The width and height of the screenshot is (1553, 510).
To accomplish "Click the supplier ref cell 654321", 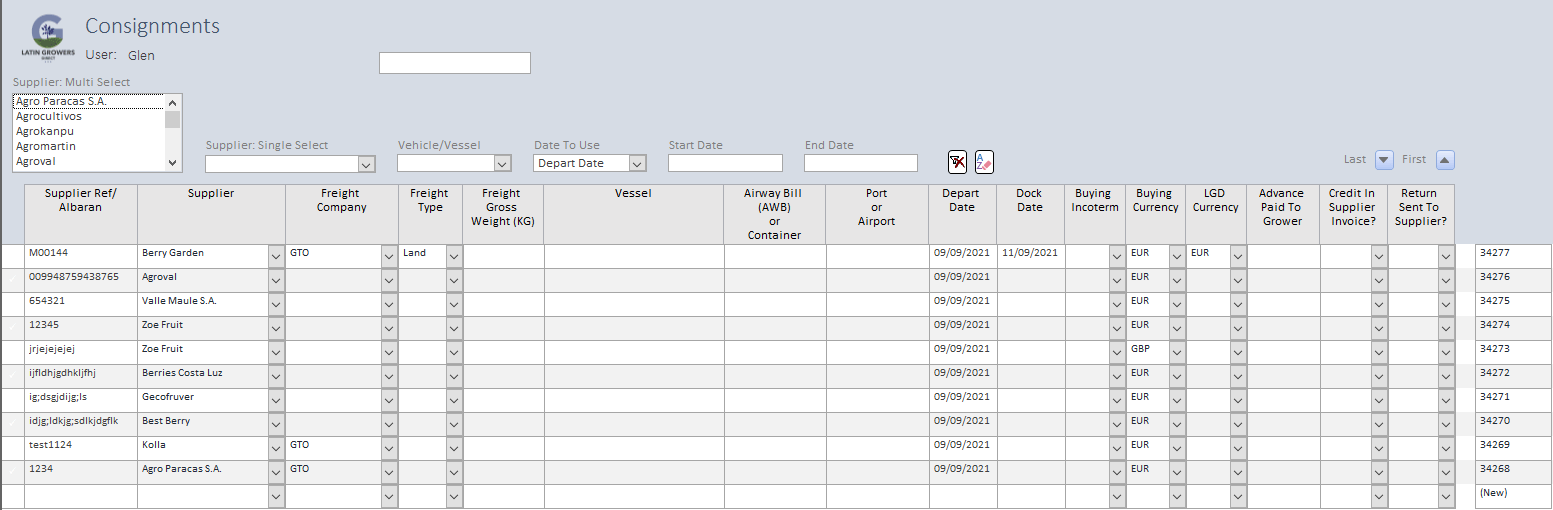I will [x=81, y=305].
